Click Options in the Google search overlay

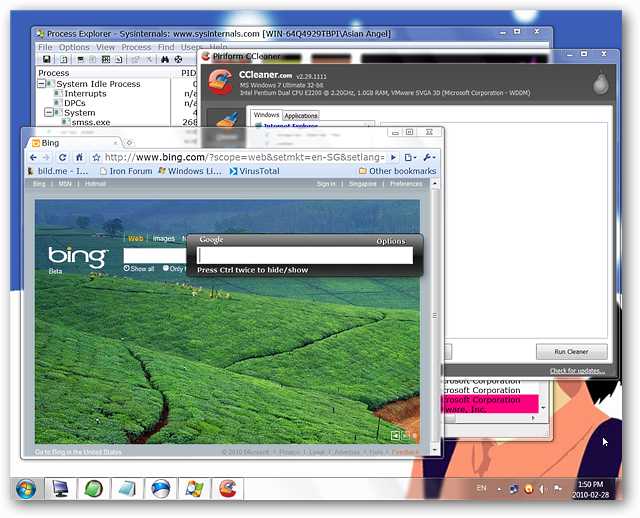tap(391, 241)
